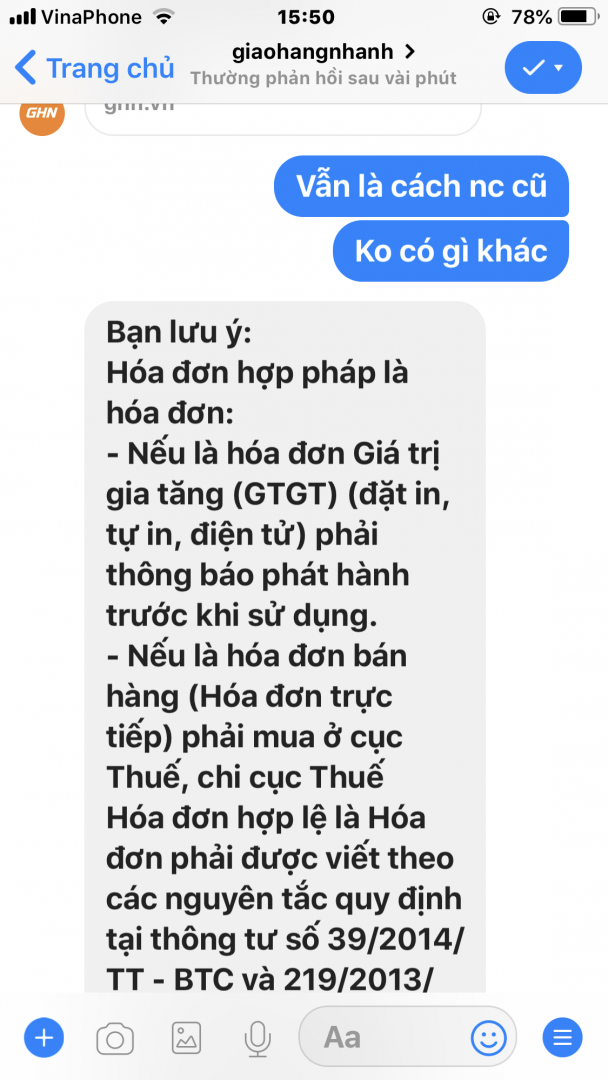608x1080 pixels.
Task: Tap the status bar clock showing 15:50
Action: click(x=306, y=17)
